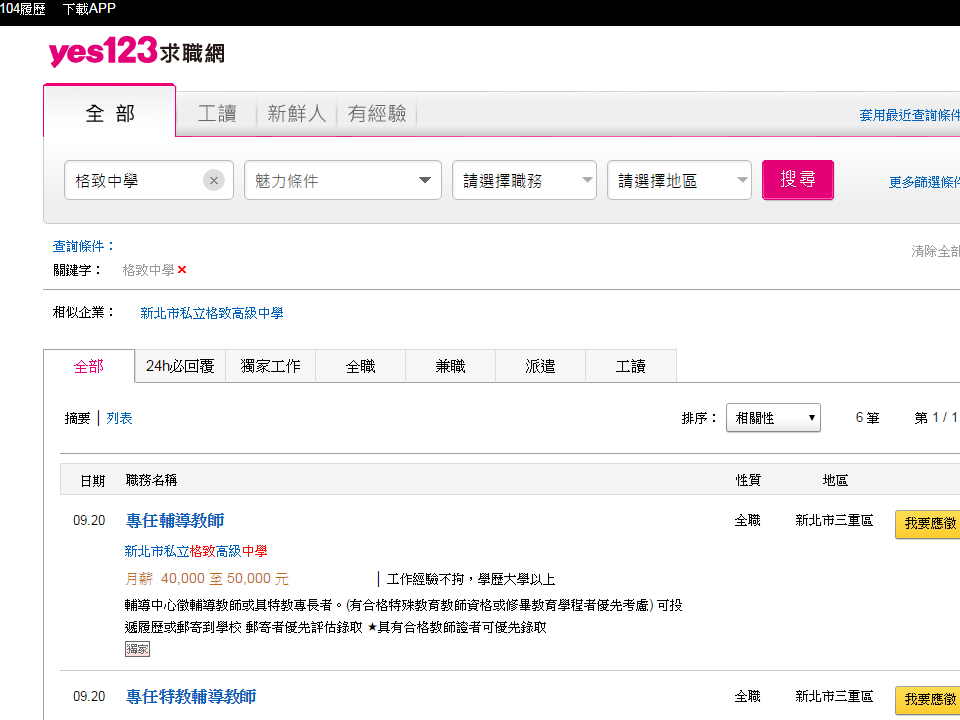Switch results to 列表 view
This screenshot has height=720, width=960.
[119, 418]
